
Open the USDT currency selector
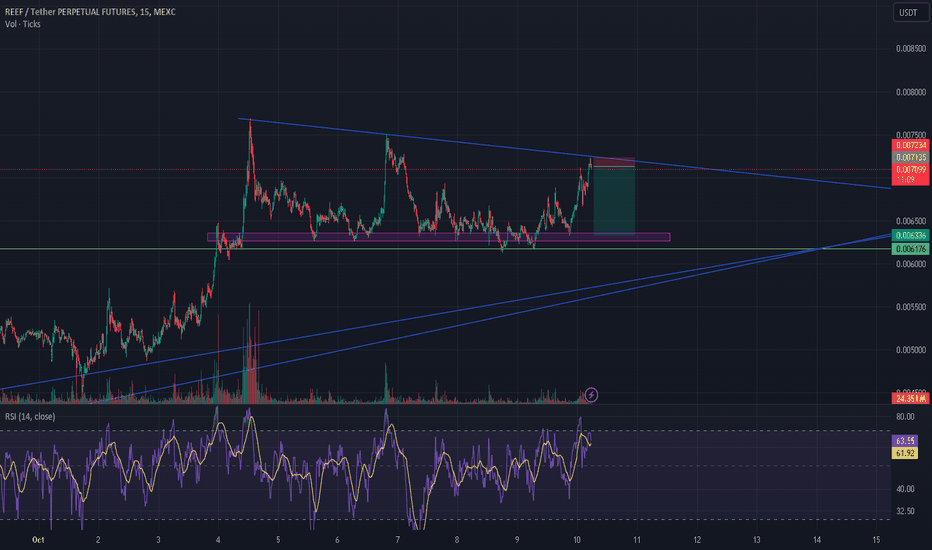coord(909,12)
